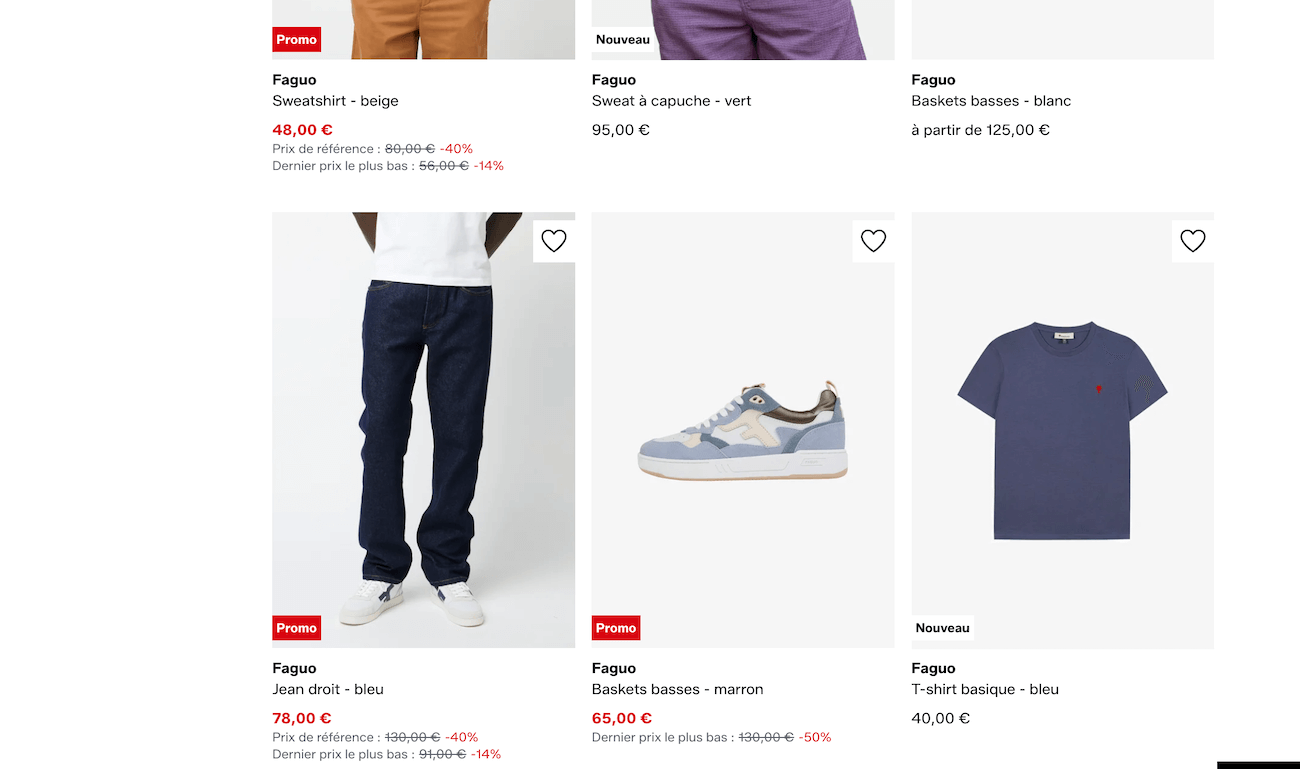Open the Baskets basses - marron product
The height and width of the screenshot is (769, 1300).
pos(677,689)
